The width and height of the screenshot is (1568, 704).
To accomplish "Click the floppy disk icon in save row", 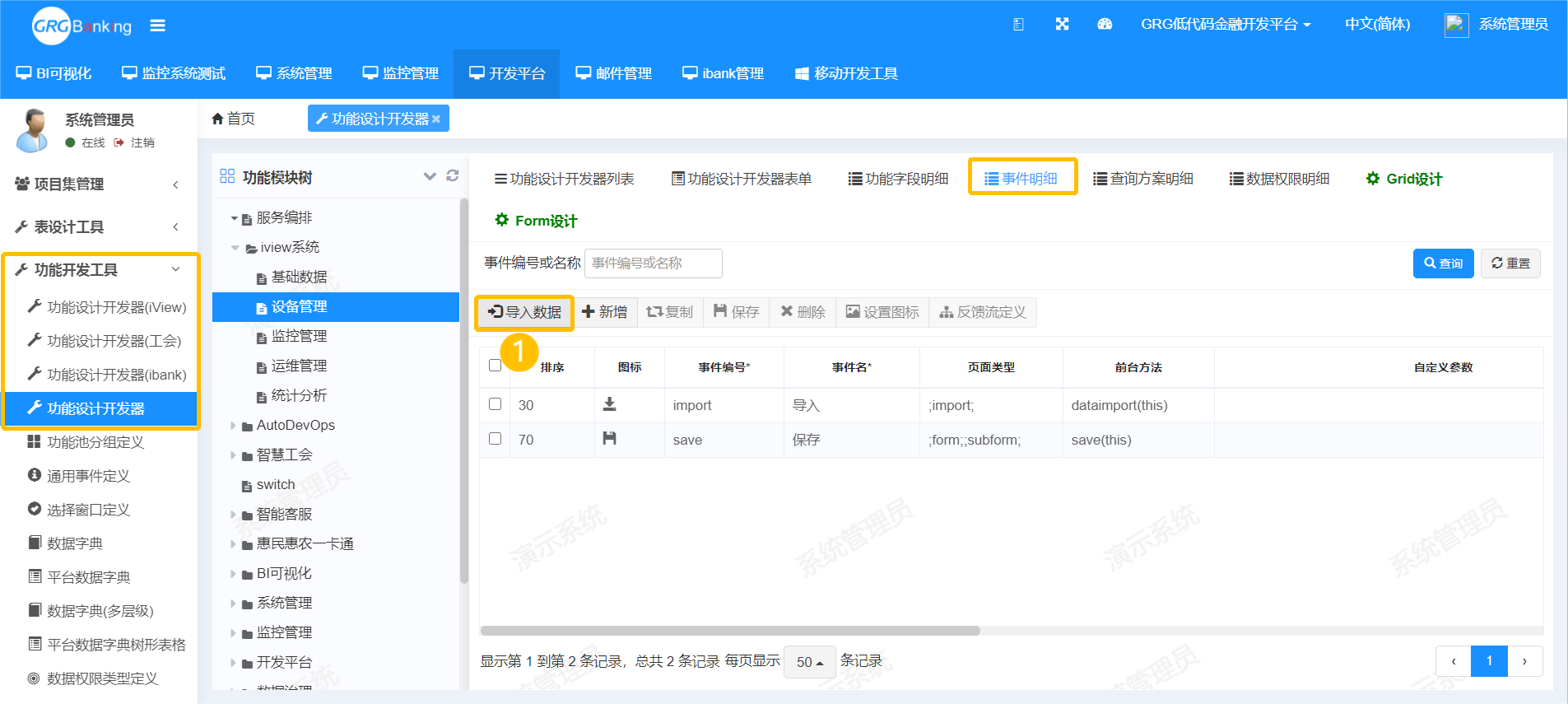I will [x=609, y=439].
